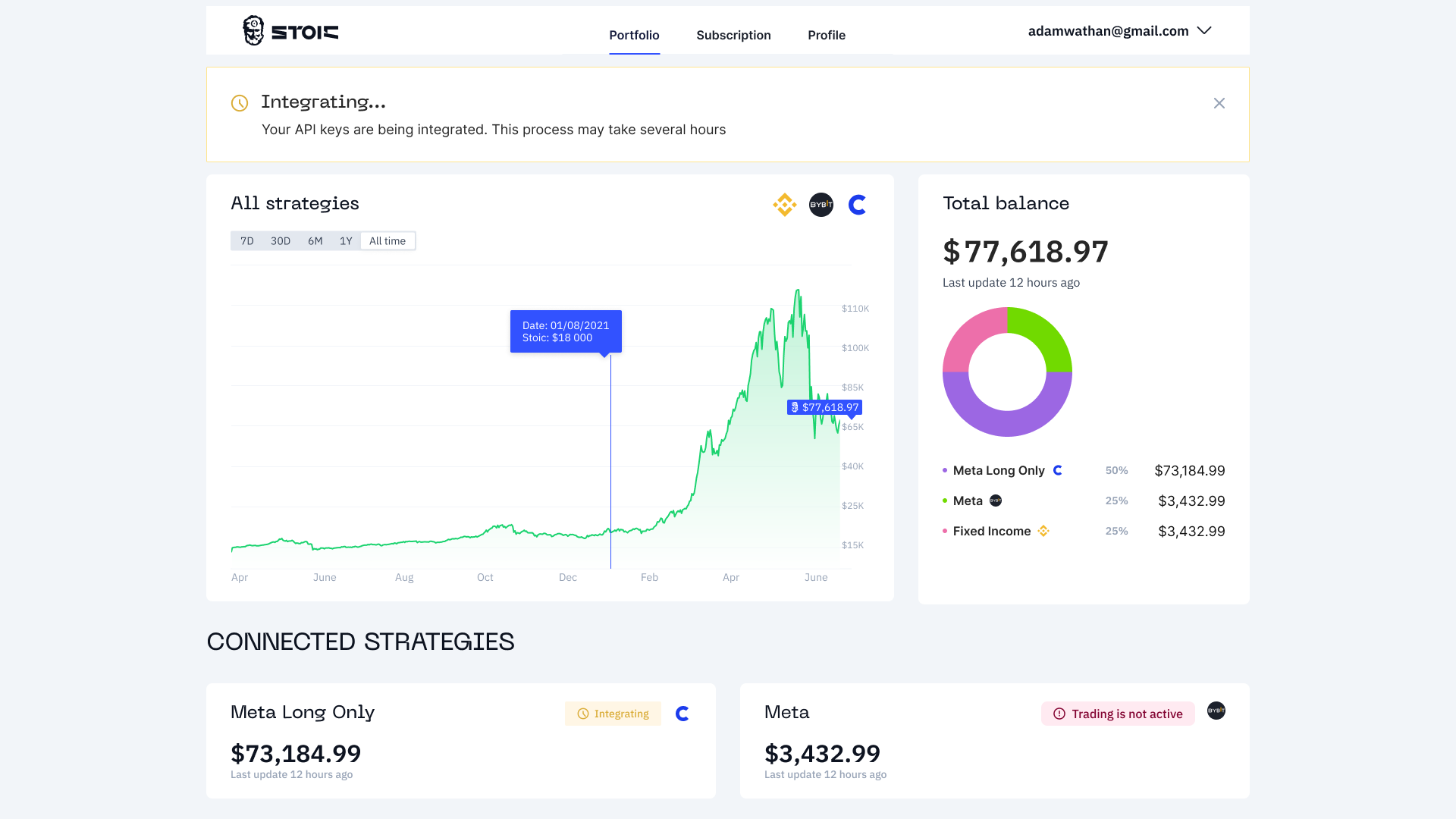Dismiss the Integrating API keys banner

1219,102
